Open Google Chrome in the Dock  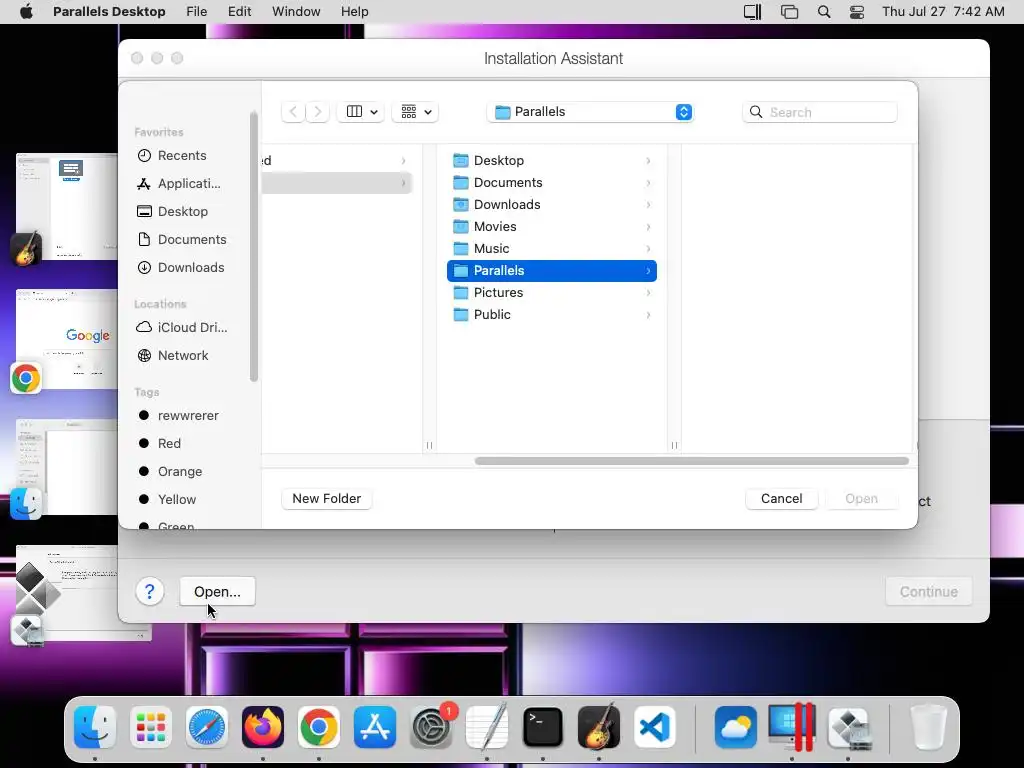click(x=319, y=727)
